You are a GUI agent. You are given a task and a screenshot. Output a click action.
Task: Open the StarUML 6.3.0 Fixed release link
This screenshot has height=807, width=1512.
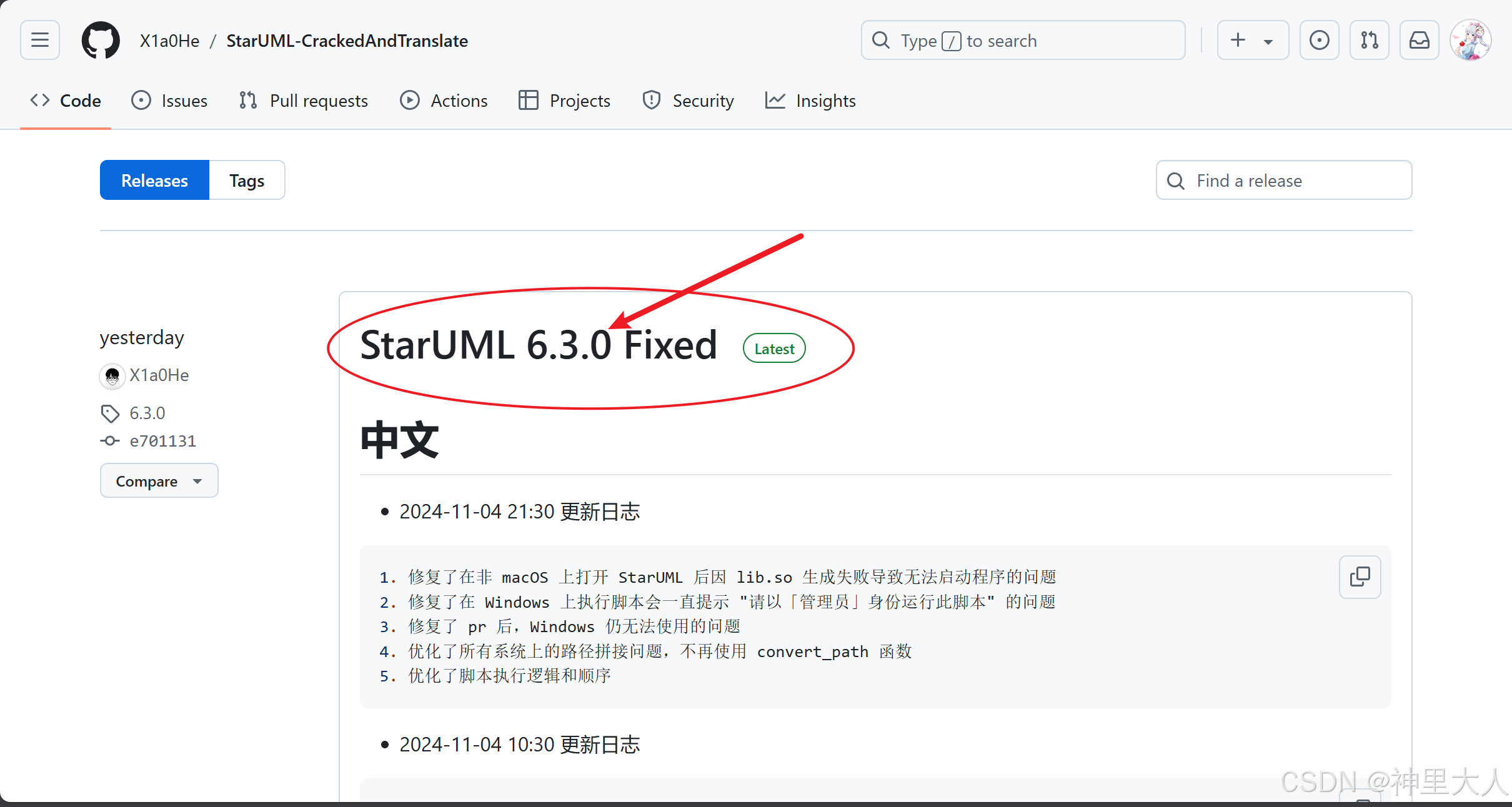(x=538, y=345)
